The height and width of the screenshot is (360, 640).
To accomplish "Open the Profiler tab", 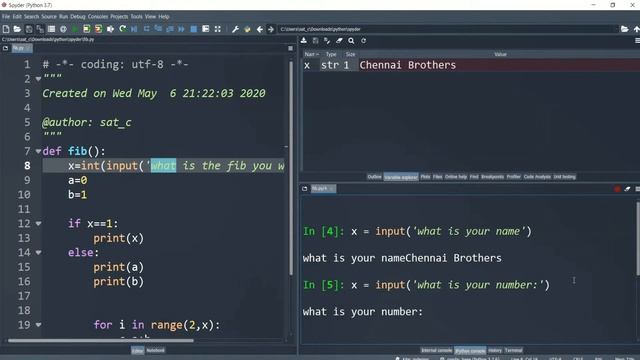I will pos(513,177).
